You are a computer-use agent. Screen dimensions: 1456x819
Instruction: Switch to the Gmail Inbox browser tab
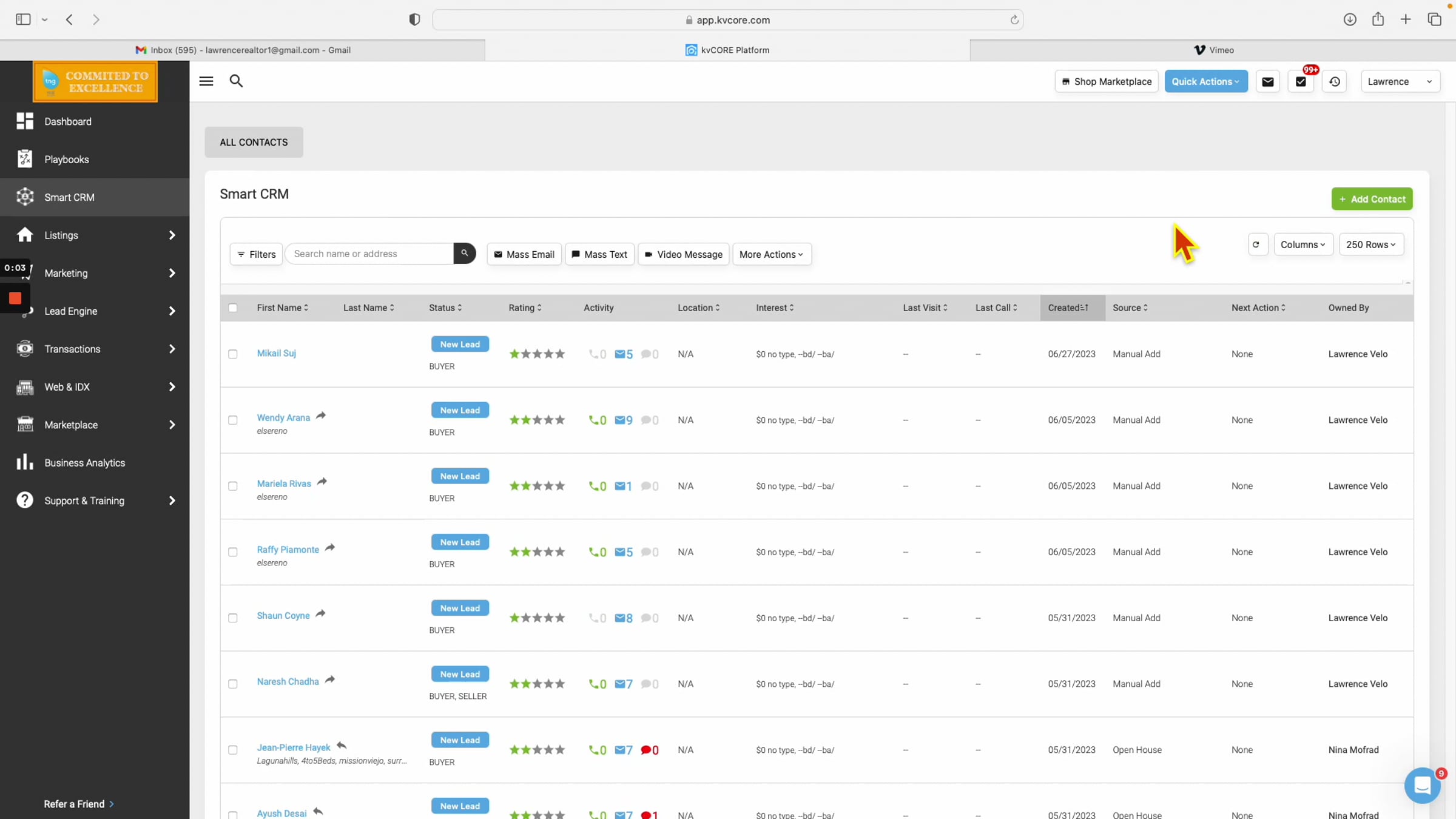(x=243, y=50)
